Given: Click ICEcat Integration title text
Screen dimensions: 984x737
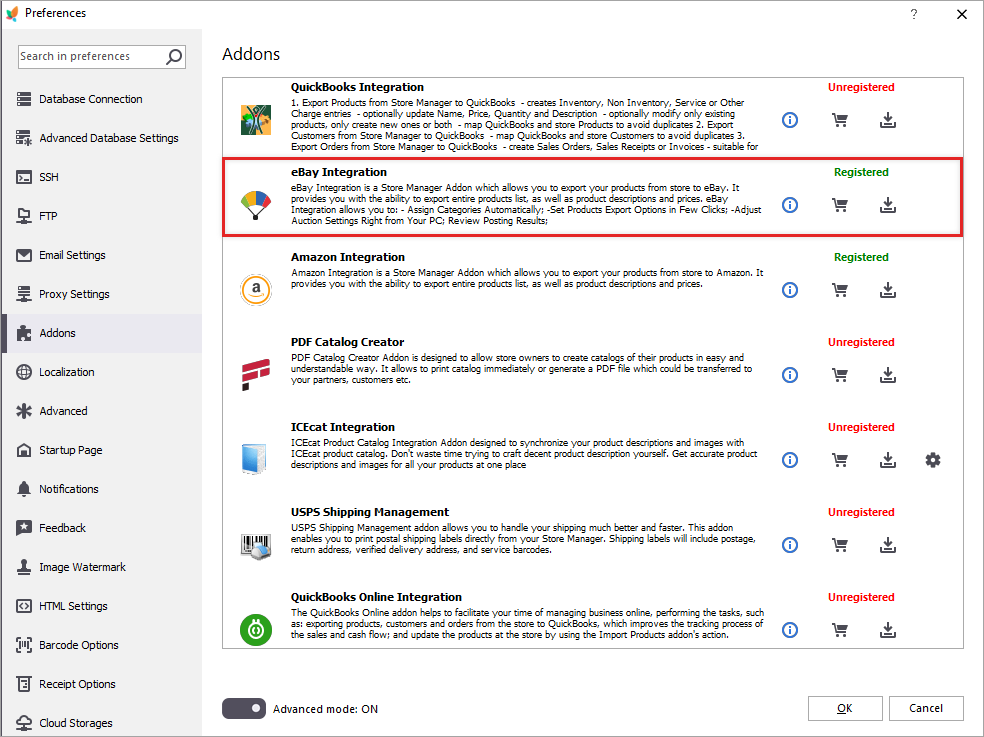Looking at the screenshot, I should click(x=343, y=427).
